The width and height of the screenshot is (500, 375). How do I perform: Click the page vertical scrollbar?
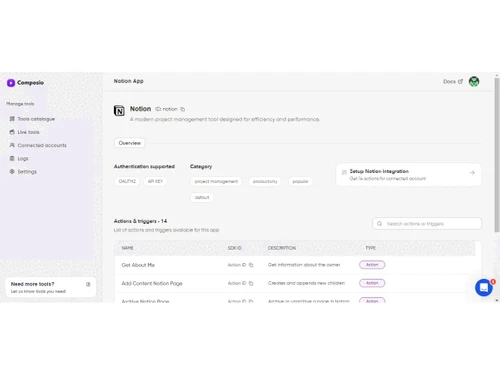497,155
